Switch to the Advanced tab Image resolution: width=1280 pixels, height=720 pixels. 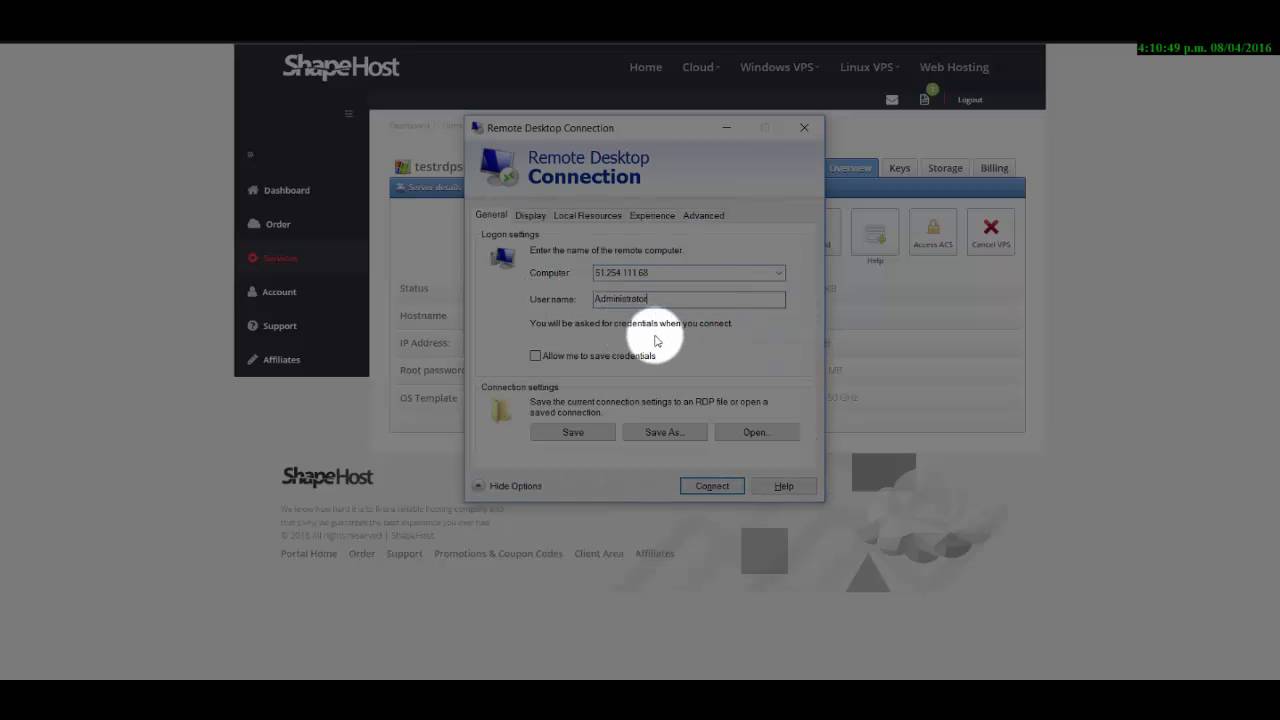[x=703, y=216]
